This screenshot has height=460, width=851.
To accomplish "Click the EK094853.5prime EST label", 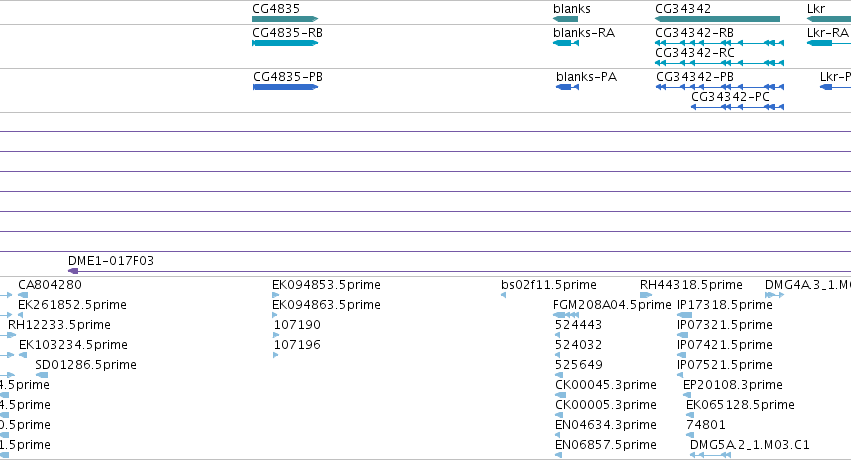I will 326,285.
